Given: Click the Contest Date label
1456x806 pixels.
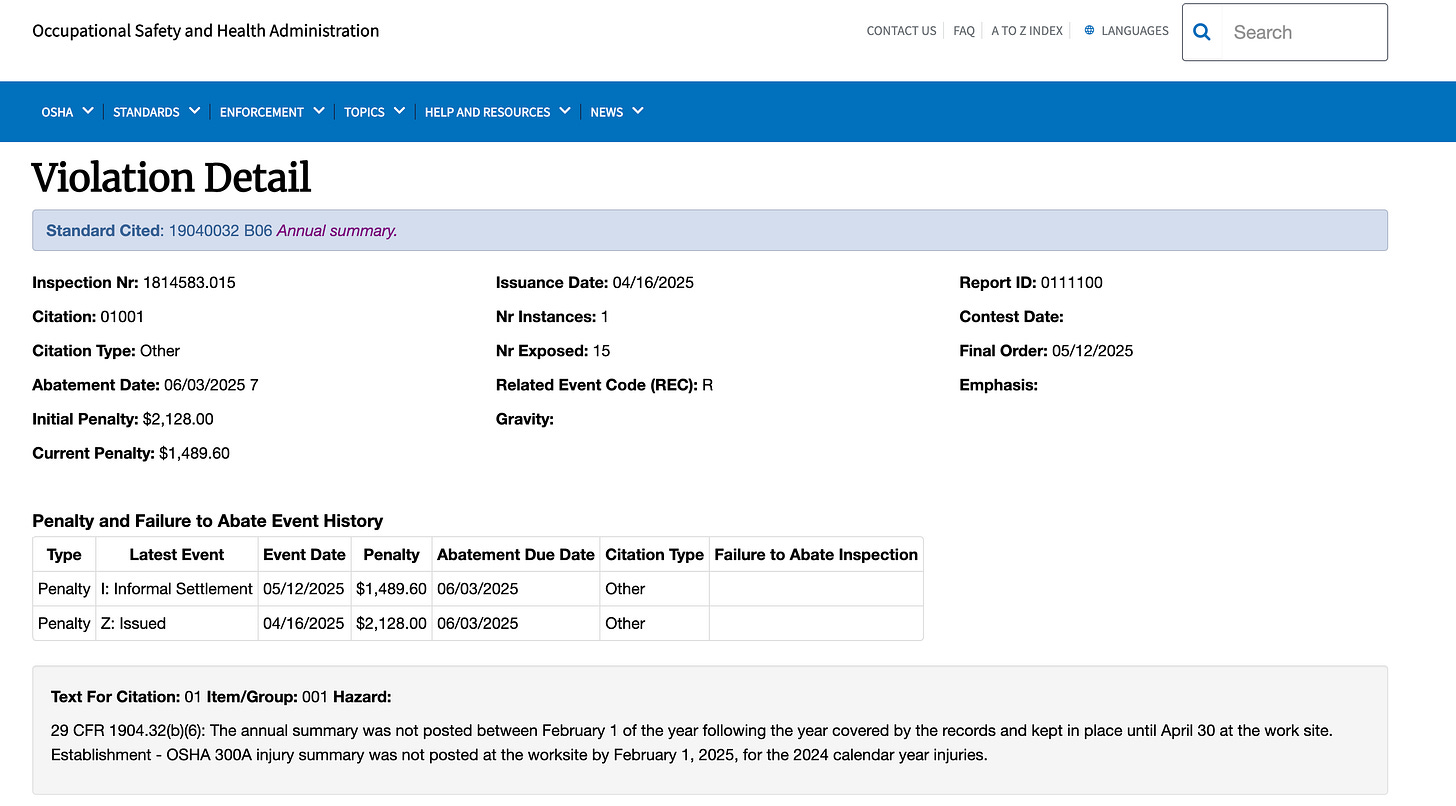Looking at the screenshot, I should [x=1011, y=317].
